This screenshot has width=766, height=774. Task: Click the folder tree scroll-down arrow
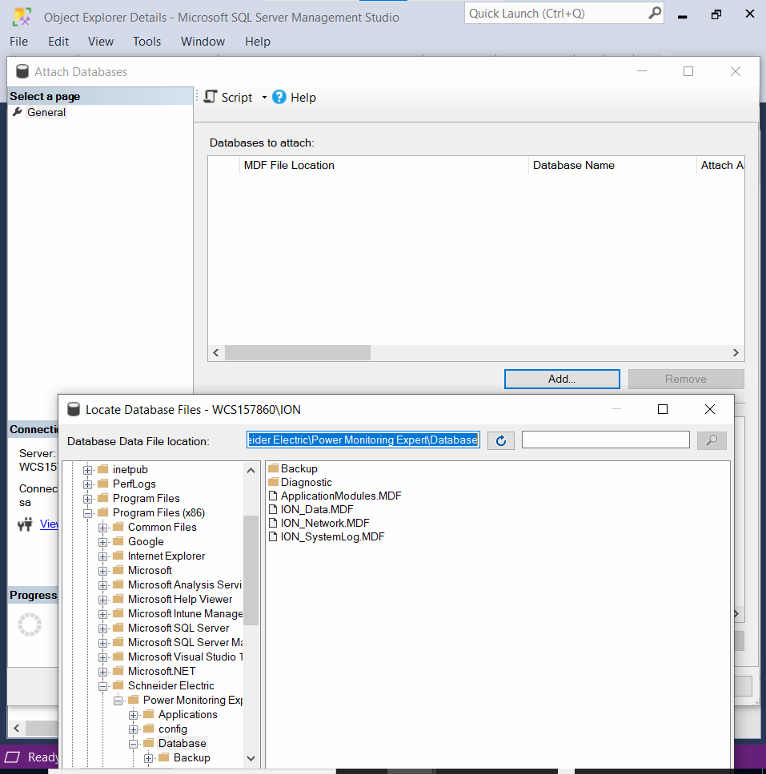pyautogui.click(x=251, y=758)
